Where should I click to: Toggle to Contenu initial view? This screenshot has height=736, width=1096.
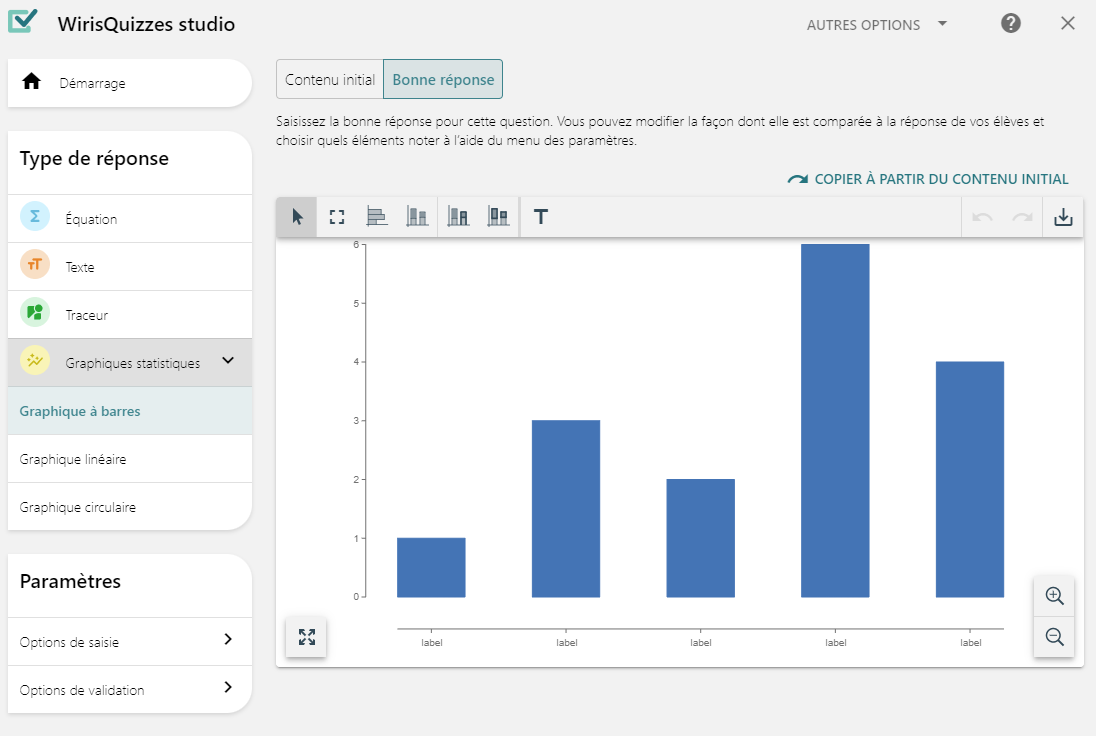(x=330, y=80)
